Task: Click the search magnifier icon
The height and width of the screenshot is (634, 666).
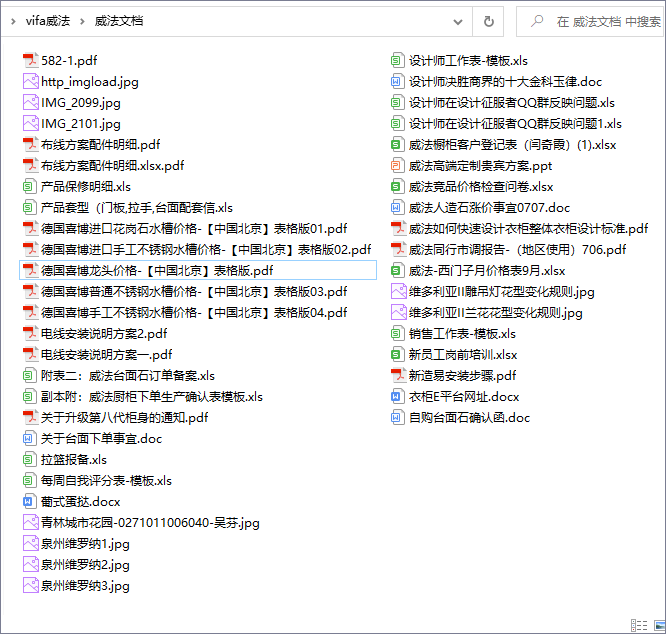Action: [537, 21]
